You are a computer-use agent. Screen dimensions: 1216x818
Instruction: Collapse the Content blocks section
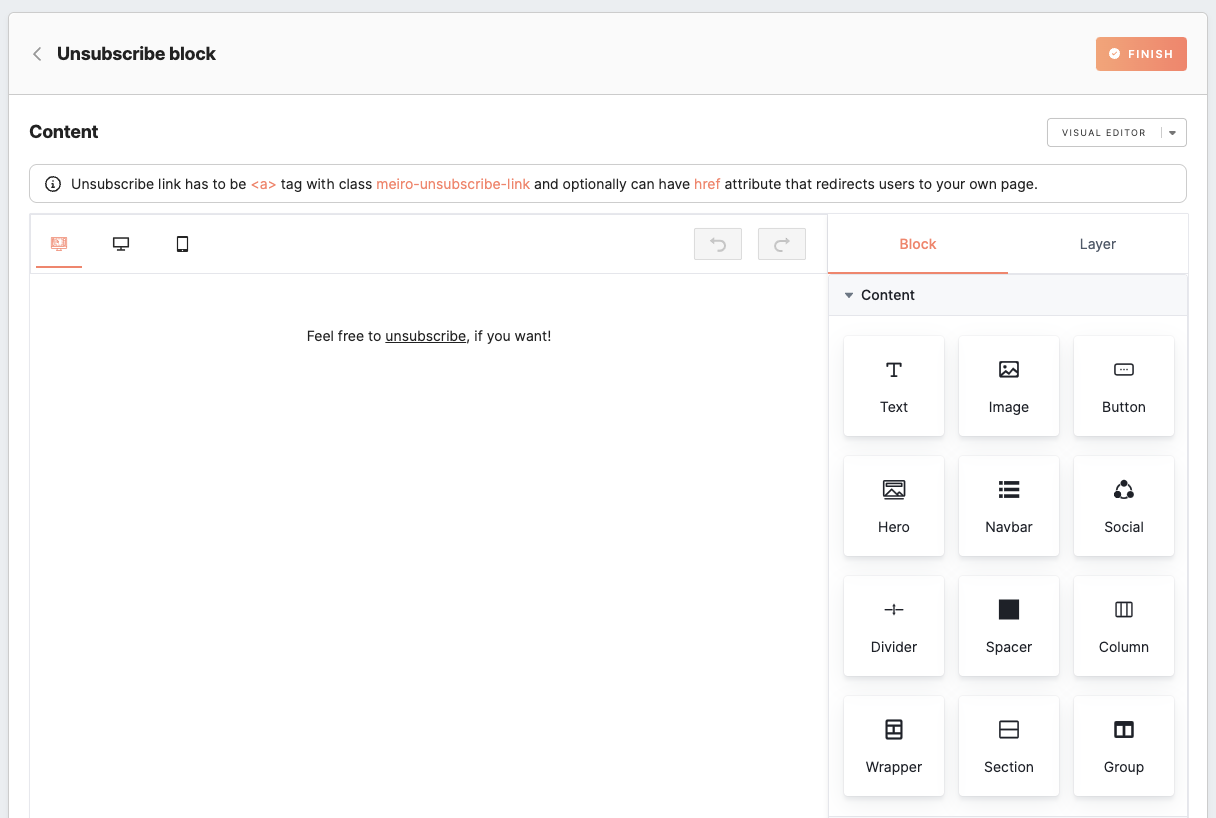pos(1008,295)
